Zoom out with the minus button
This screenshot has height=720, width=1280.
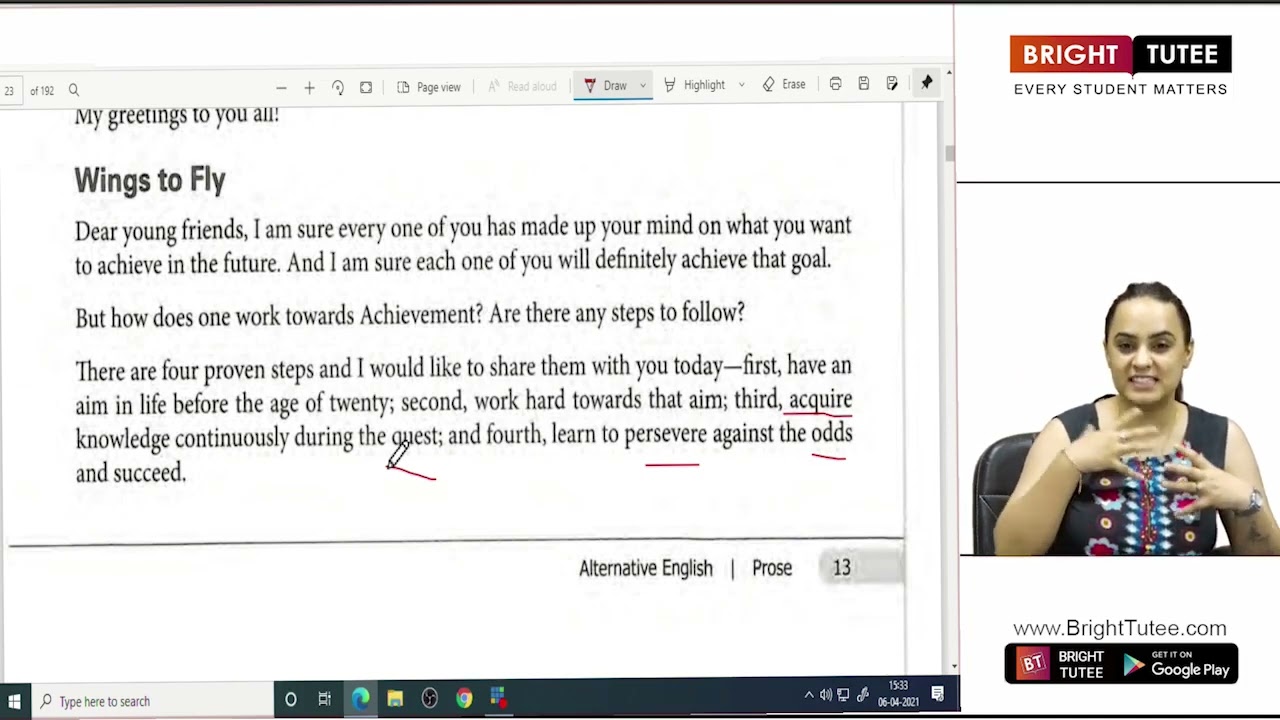tap(281, 88)
